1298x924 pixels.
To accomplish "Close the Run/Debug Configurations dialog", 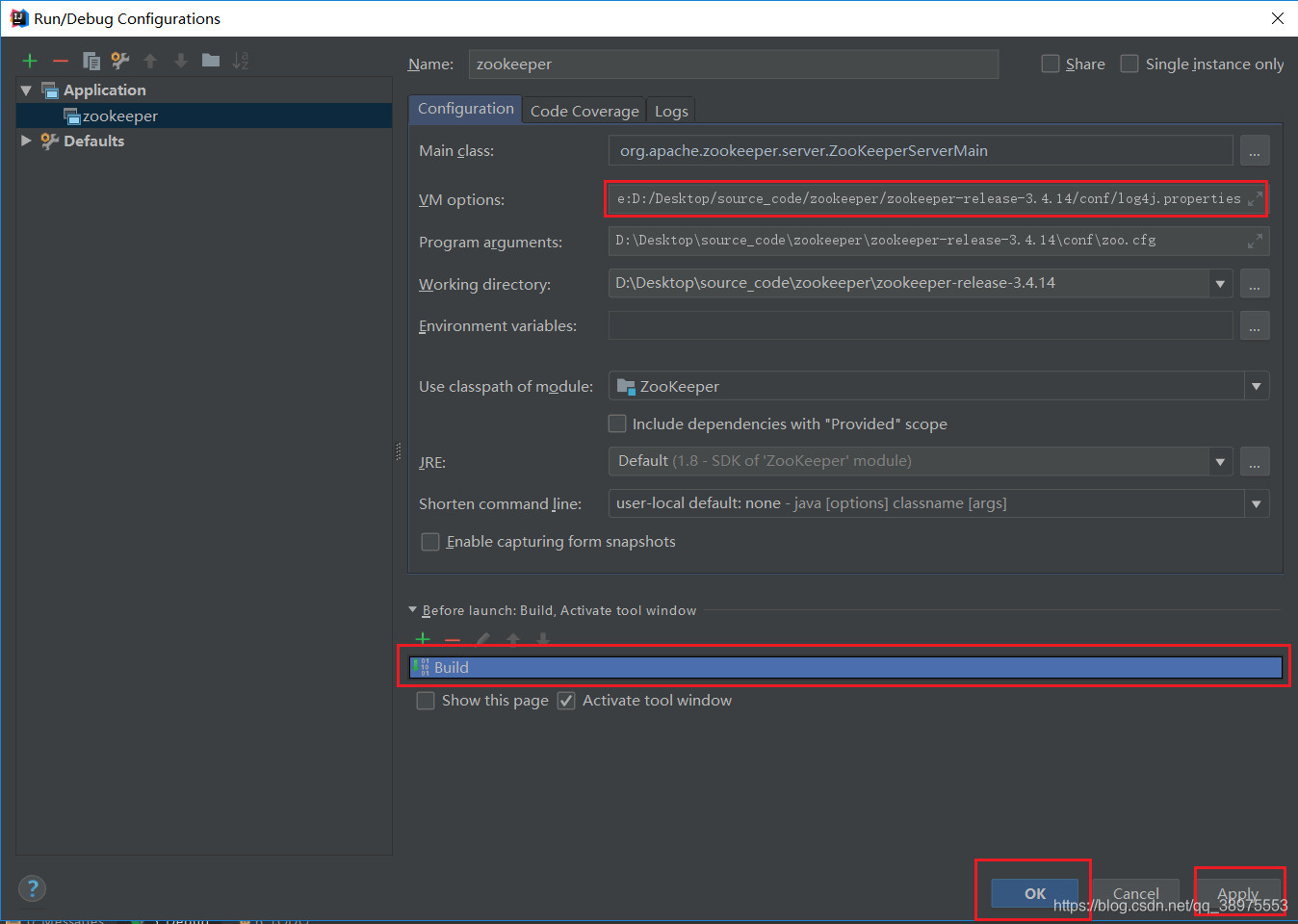I will 1277,18.
